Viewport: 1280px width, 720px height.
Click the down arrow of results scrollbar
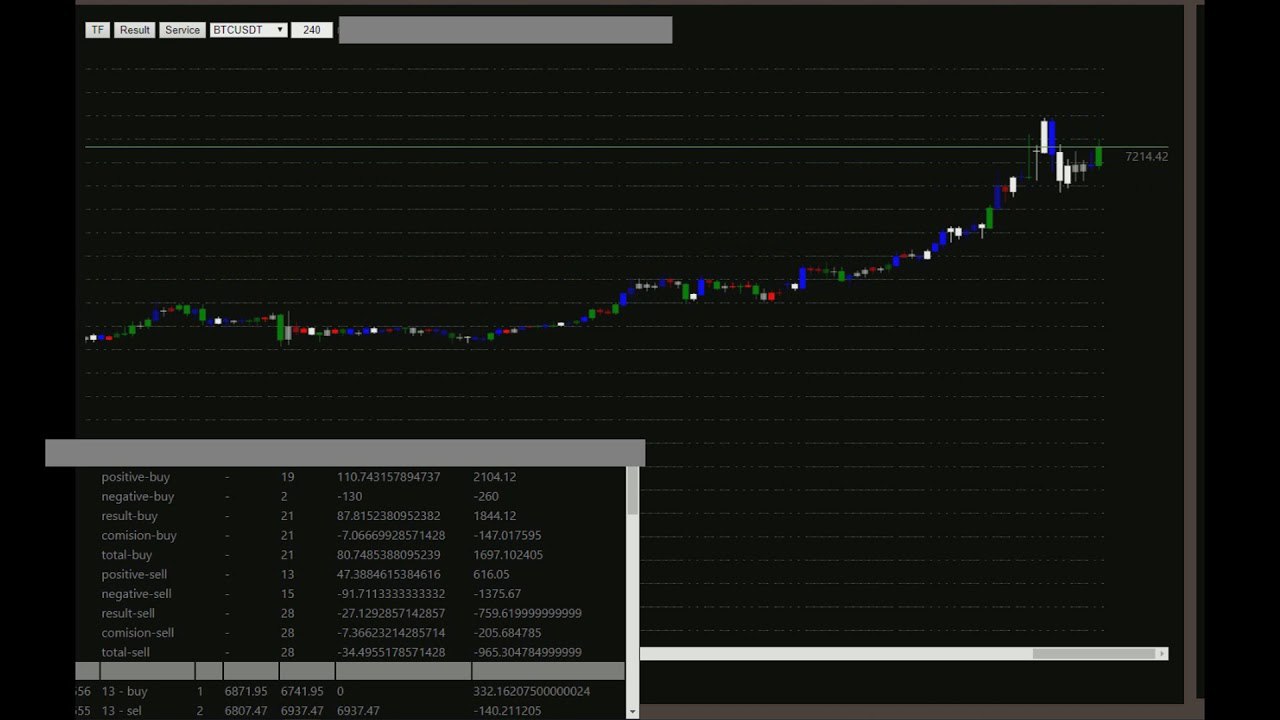click(632, 712)
